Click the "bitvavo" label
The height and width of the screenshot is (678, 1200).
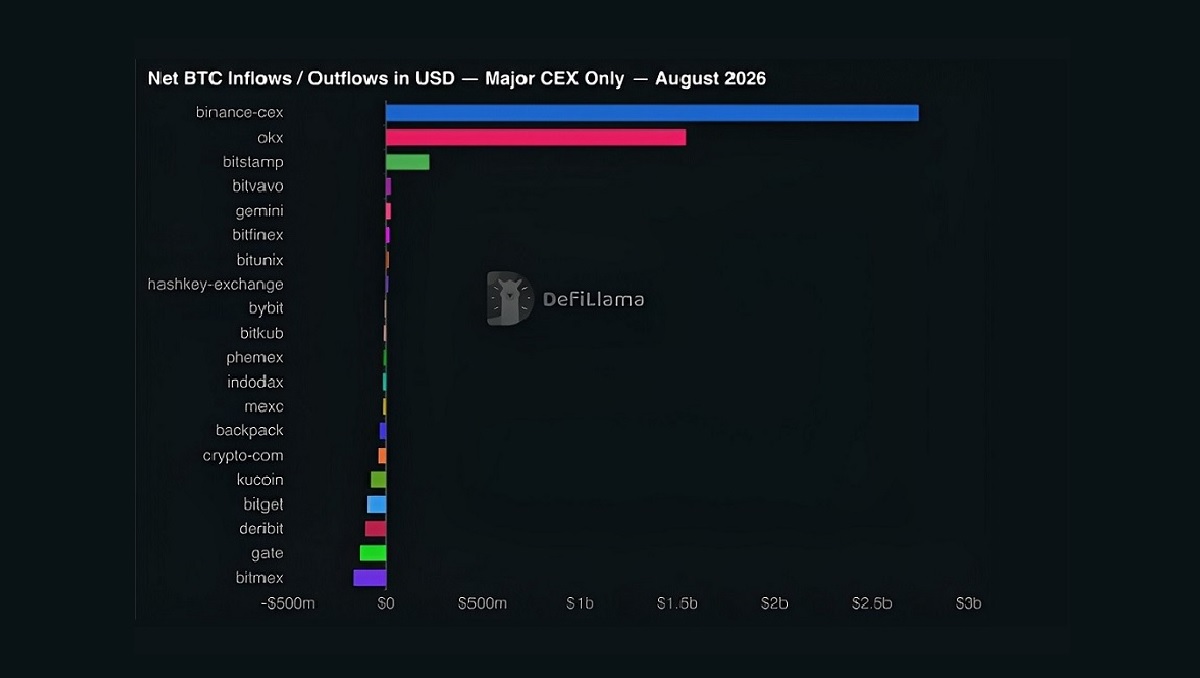tap(258, 186)
